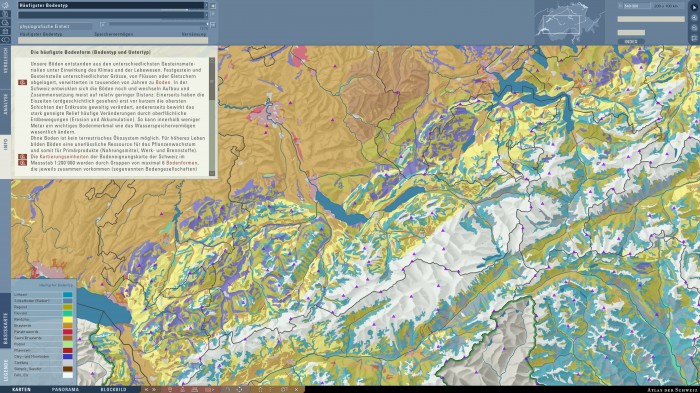Click the print icon in bottom toolbar

click(x=194, y=389)
